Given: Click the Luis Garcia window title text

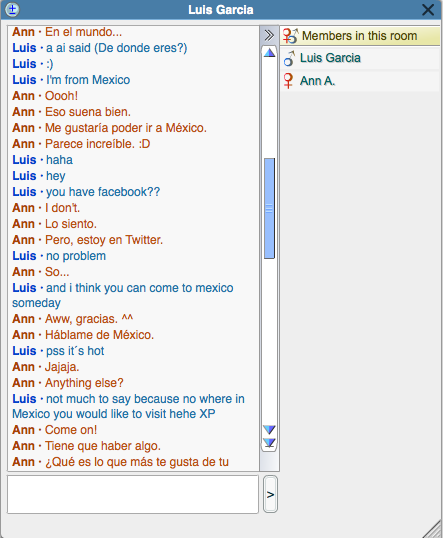Looking at the screenshot, I should click(x=221, y=10).
